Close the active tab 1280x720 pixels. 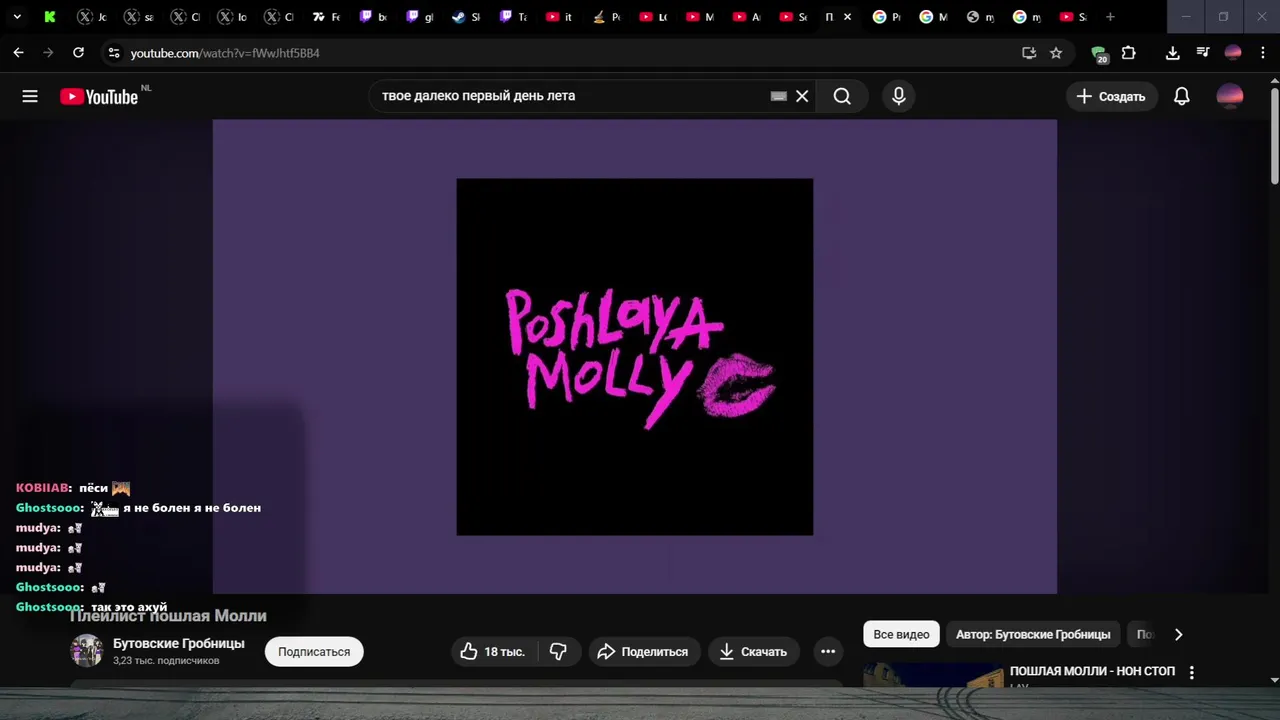click(847, 17)
